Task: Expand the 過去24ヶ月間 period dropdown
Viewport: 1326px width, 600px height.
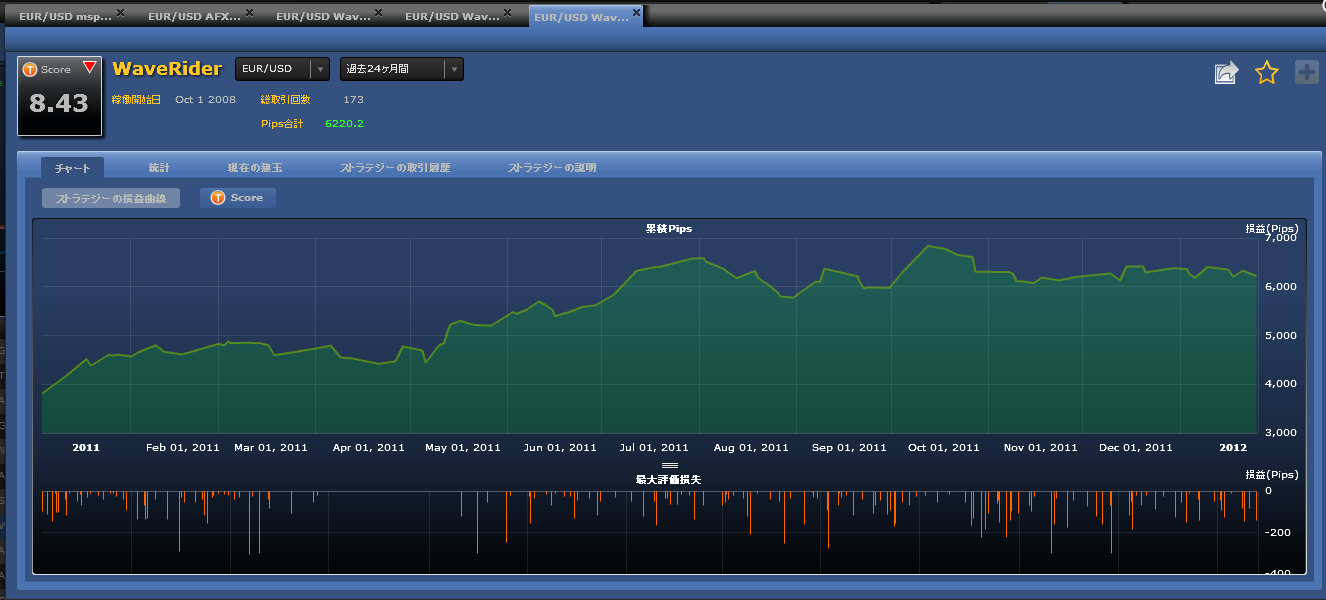Action: click(401, 69)
